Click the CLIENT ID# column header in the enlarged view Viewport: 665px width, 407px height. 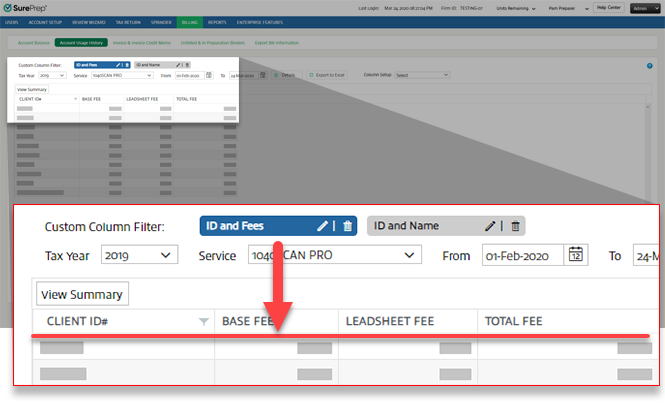77,321
